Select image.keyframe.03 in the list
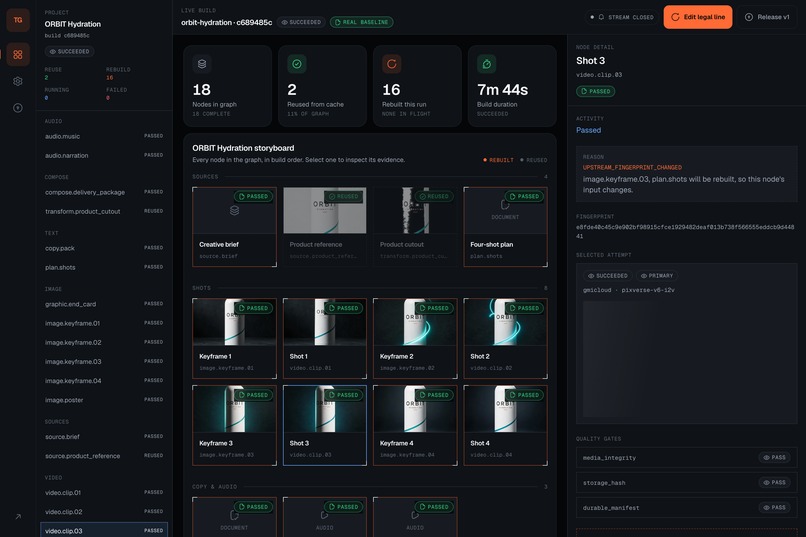The width and height of the screenshot is (806, 537). (x=104, y=362)
